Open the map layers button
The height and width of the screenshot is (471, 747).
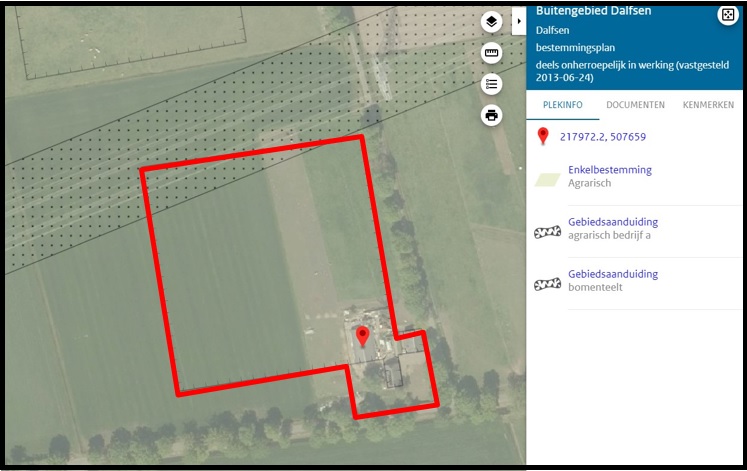(x=491, y=22)
